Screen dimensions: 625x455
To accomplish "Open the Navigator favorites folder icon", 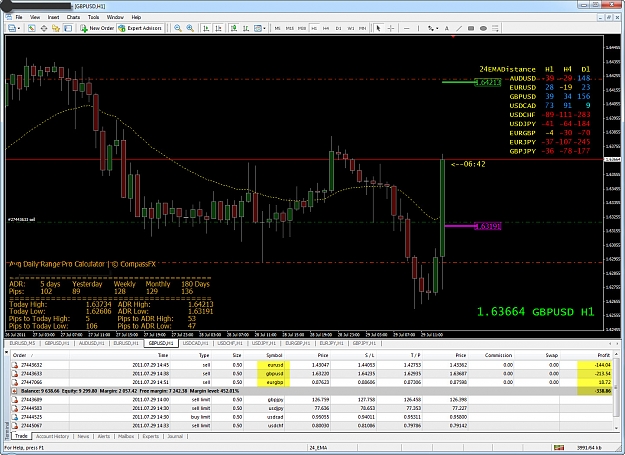I will (x=56, y=28).
